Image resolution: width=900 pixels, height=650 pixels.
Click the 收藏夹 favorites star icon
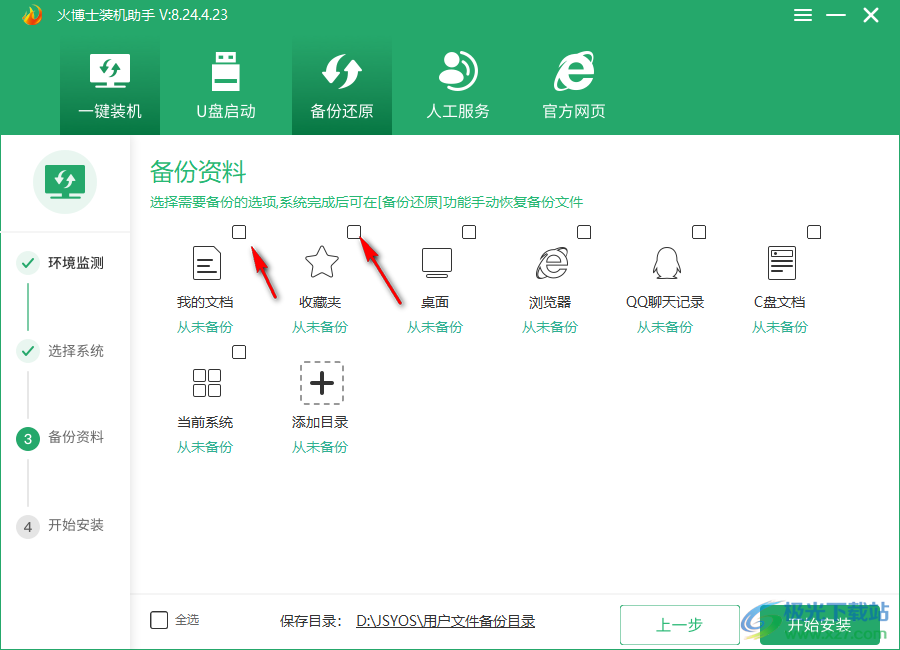coord(321,263)
